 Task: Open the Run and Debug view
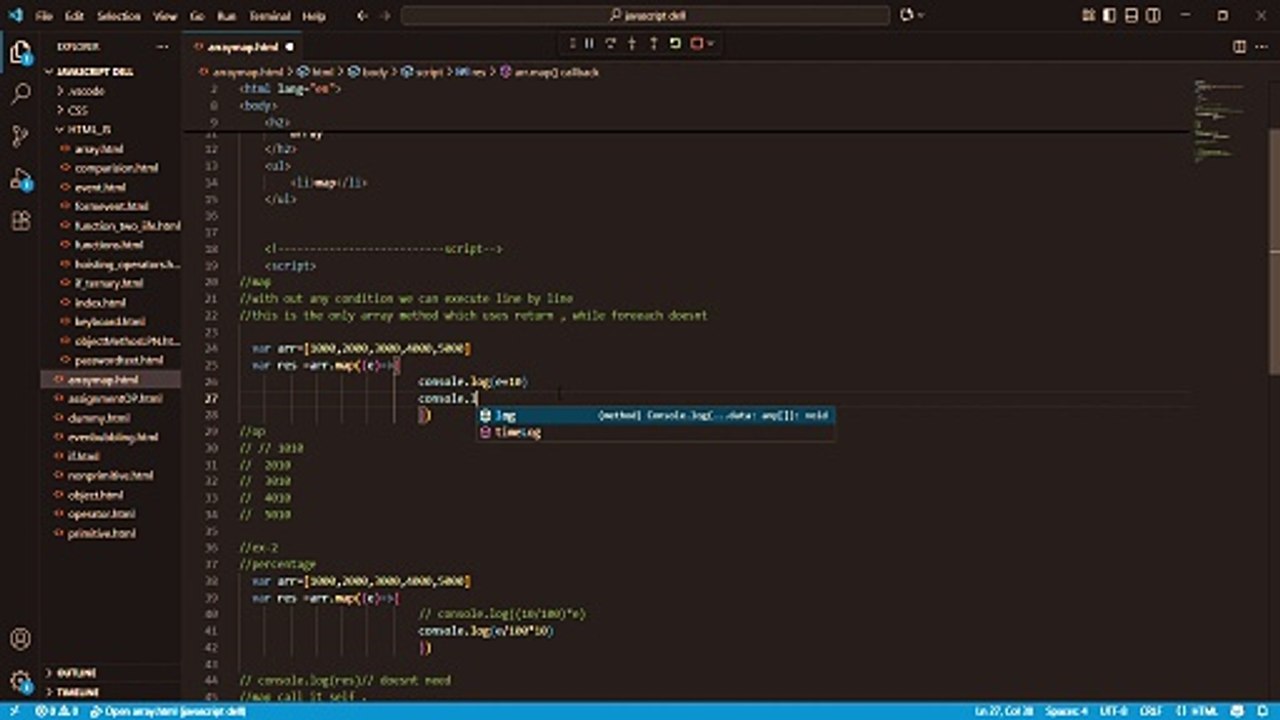pyautogui.click(x=20, y=179)
